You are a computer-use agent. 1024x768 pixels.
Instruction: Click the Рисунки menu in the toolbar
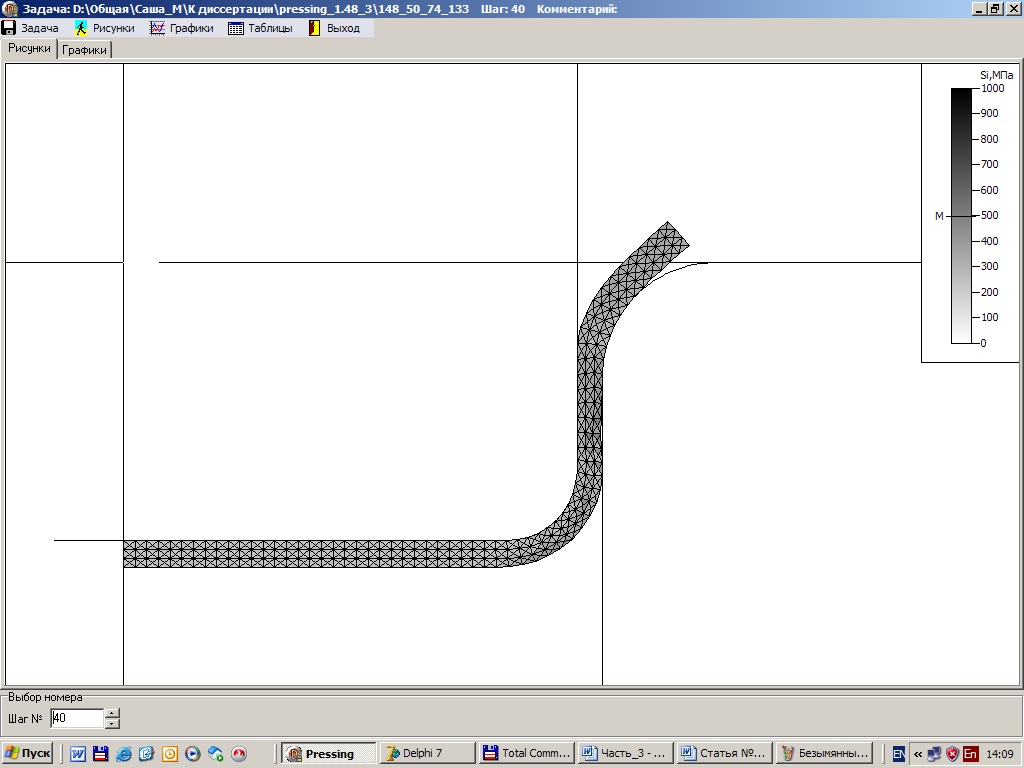(x=105, y=28)
